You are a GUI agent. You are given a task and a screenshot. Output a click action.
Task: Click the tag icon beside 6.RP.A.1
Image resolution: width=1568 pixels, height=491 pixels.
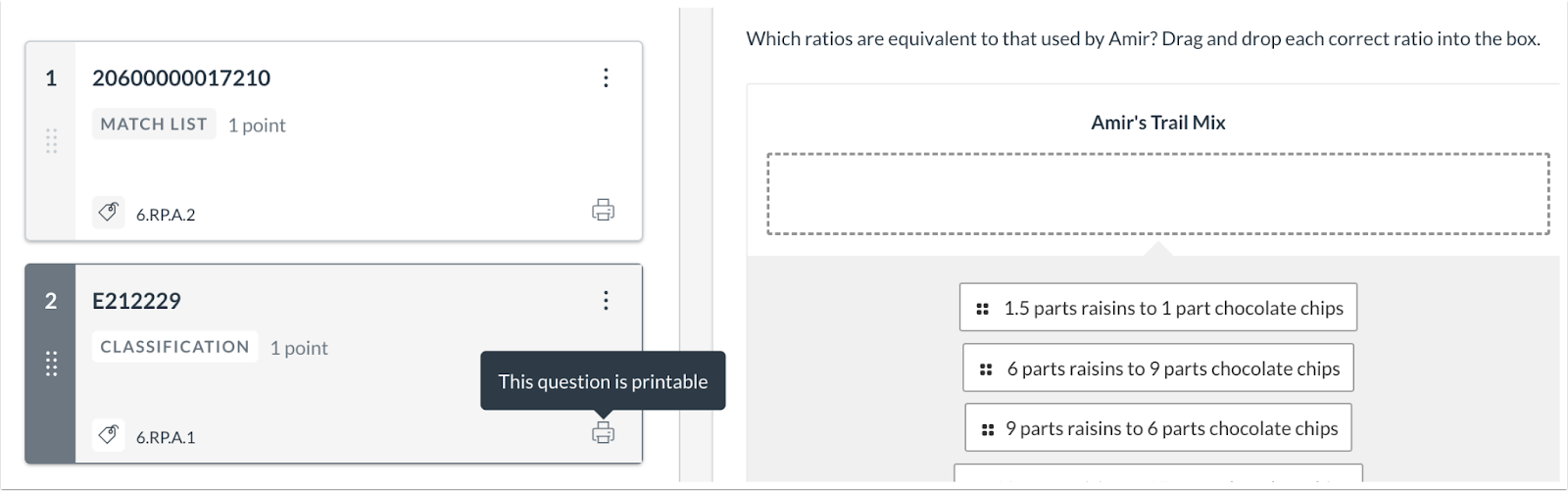point(109,435)
